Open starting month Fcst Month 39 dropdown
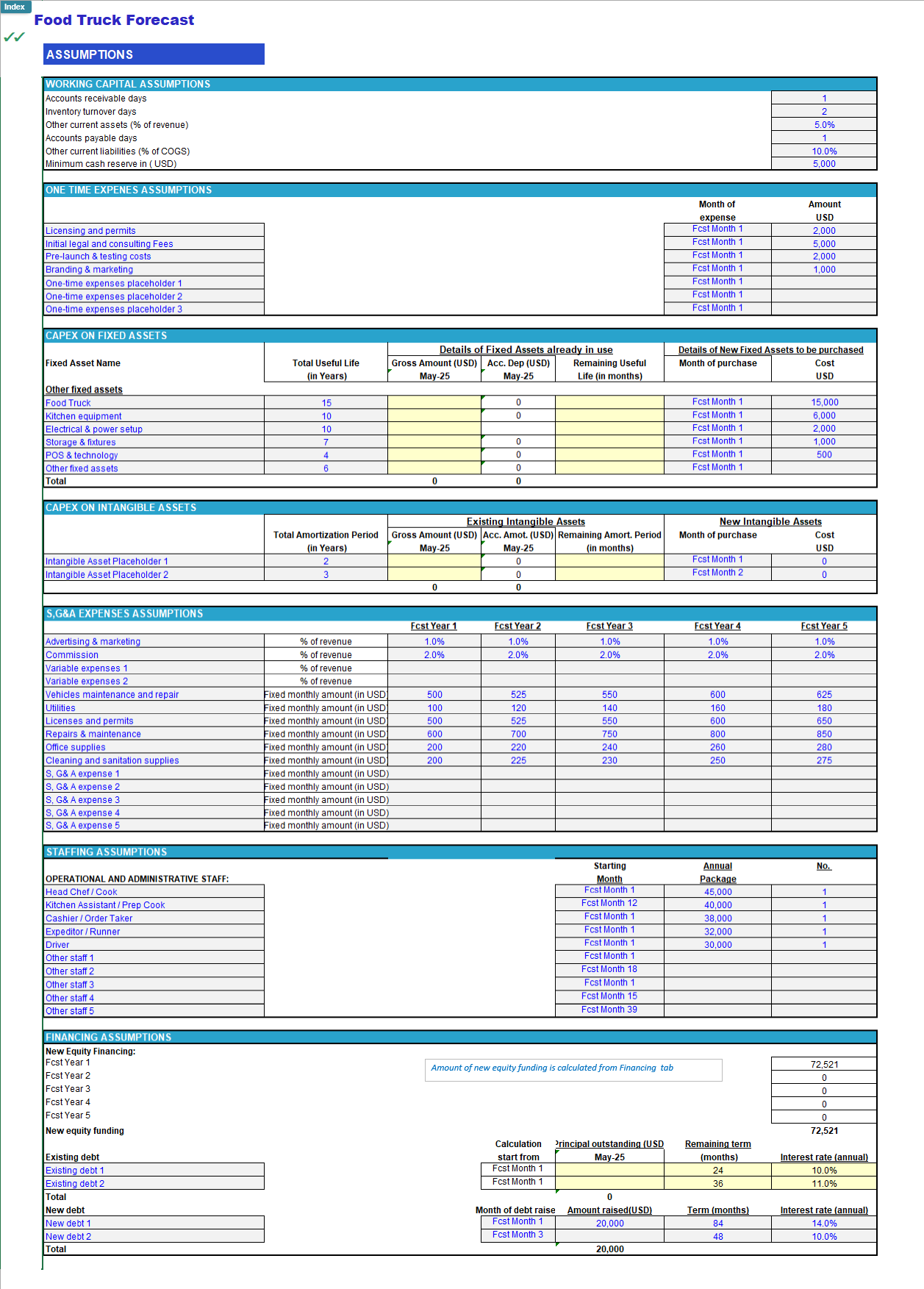The width and height of the screenshot is (924, 1289). click(x=609, y=1010)
